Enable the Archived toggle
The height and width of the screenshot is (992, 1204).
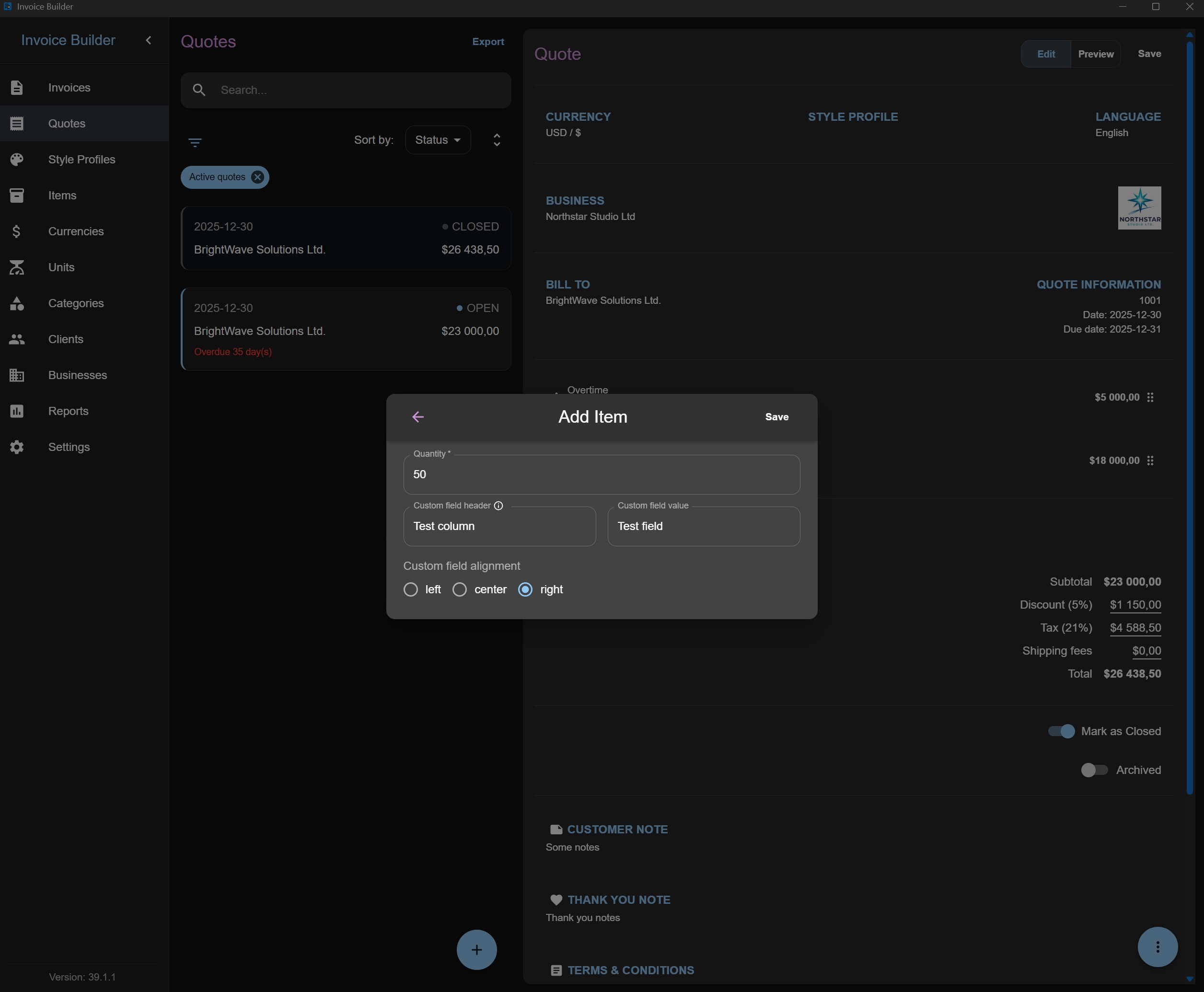pyautogui.click(x=1094, y=770)
